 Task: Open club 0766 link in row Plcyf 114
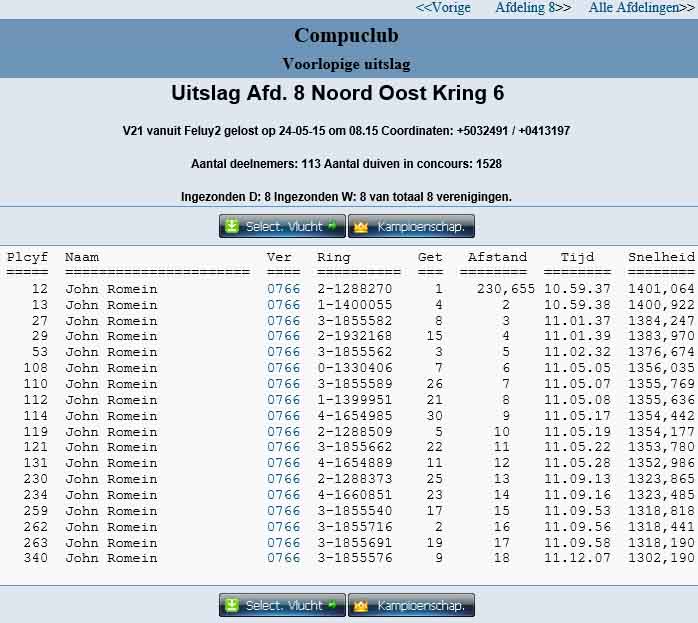284,416
